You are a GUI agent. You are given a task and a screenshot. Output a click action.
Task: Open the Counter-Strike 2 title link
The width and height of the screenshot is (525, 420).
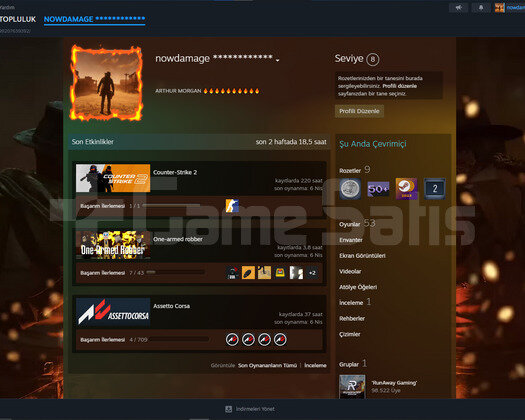pos(175,172)
